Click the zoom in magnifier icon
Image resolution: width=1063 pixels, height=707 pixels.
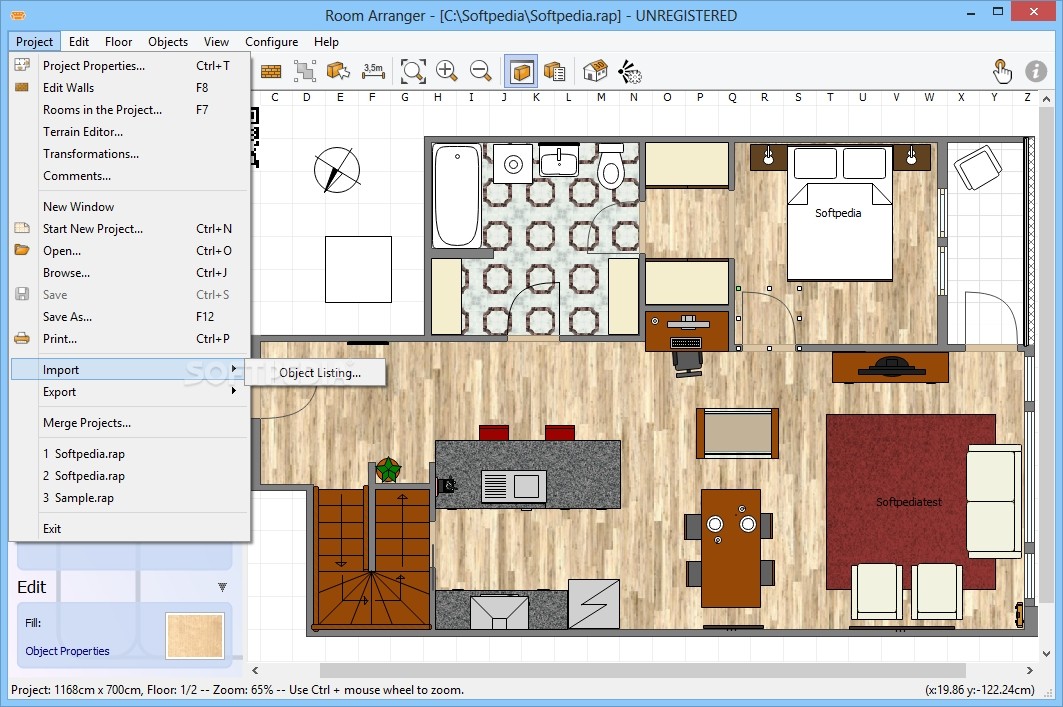coord(447,71)
